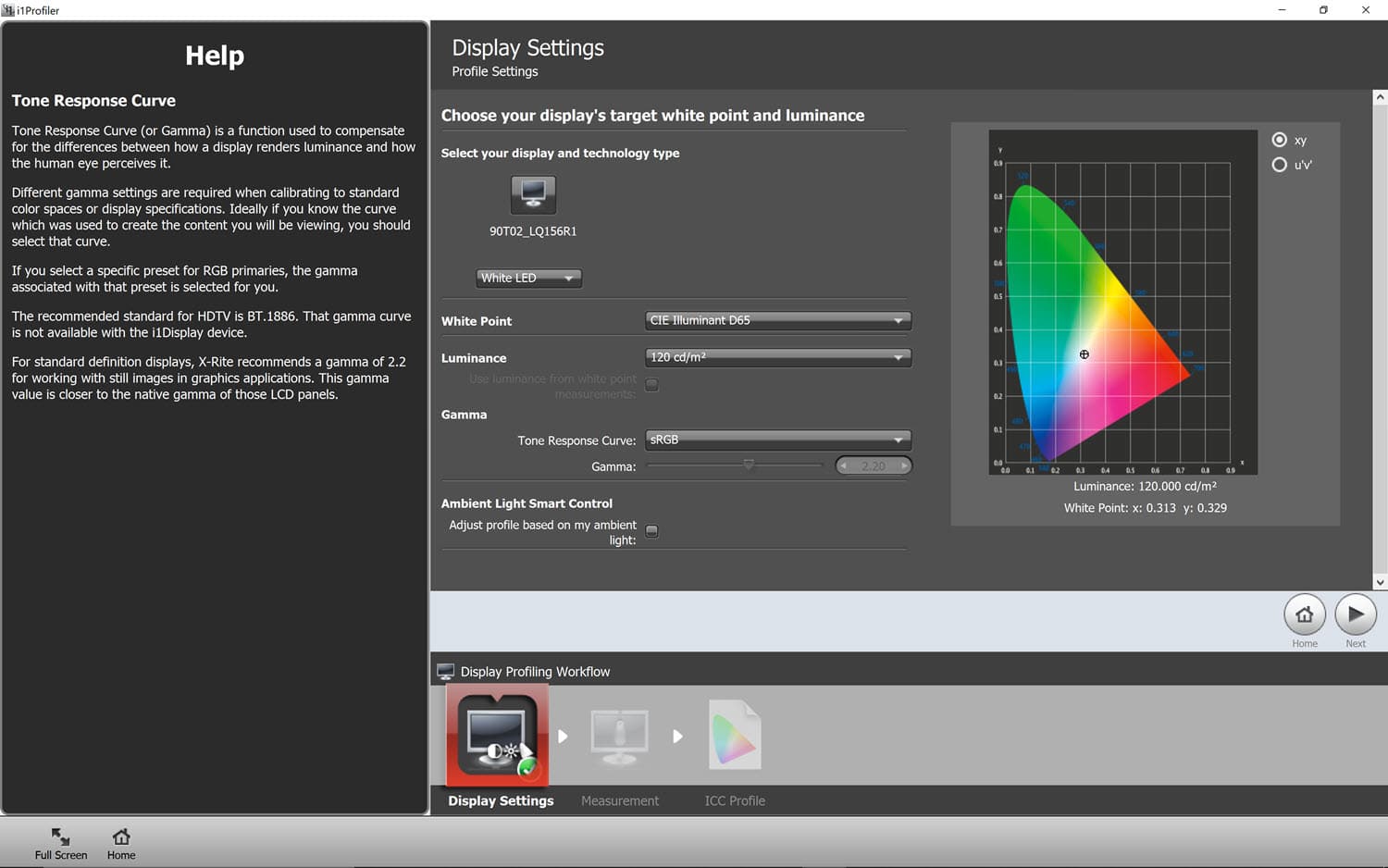Screen dimensions: 1388x868
Task: Click the gamma stepper decrease arrow
Action: pos(844,465)
